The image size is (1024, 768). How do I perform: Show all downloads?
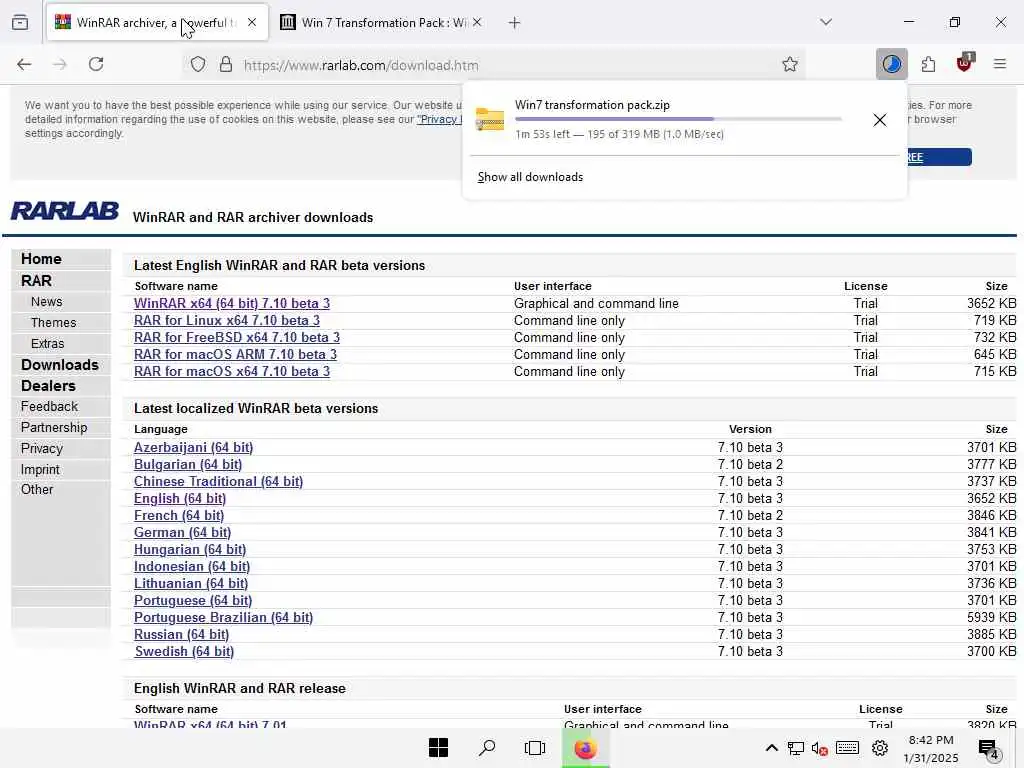pos(530,177)
